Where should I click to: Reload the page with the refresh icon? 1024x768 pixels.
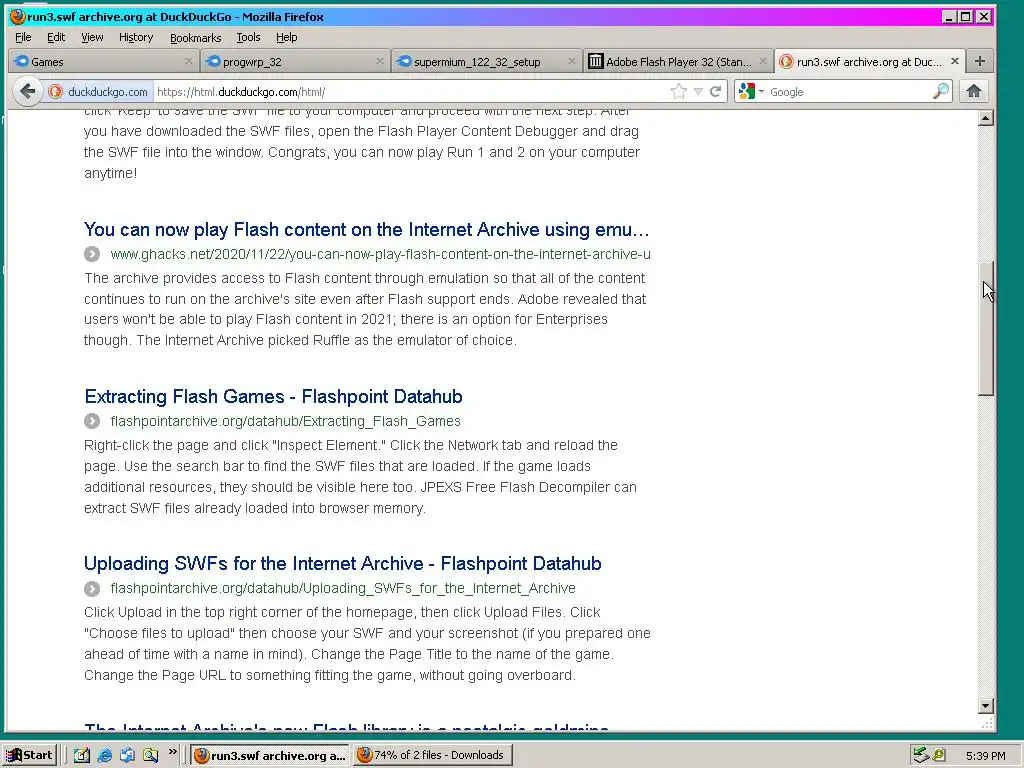(x=716, y=91)
